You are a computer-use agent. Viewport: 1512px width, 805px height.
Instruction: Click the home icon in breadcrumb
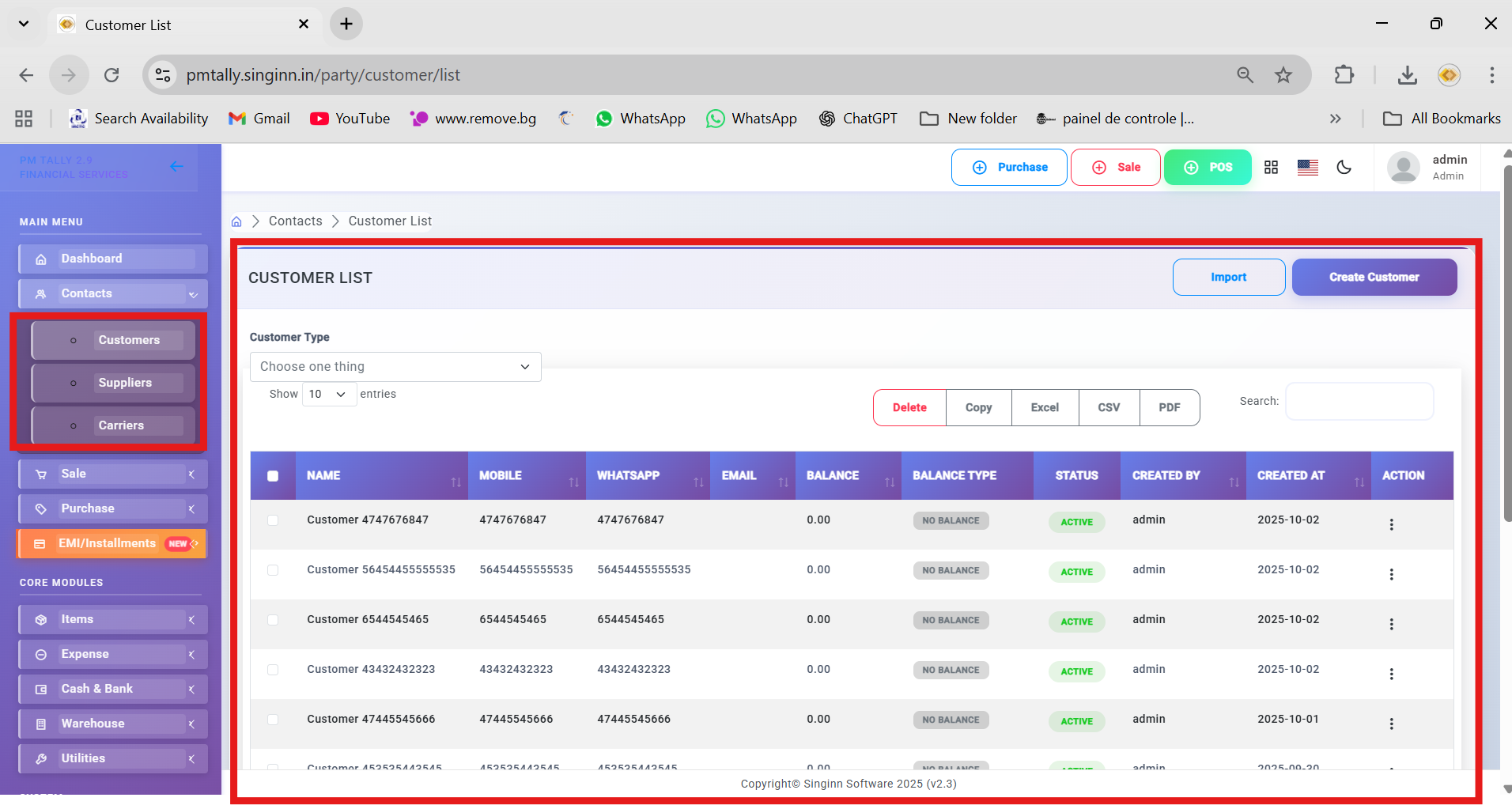(x=236, y=221)
